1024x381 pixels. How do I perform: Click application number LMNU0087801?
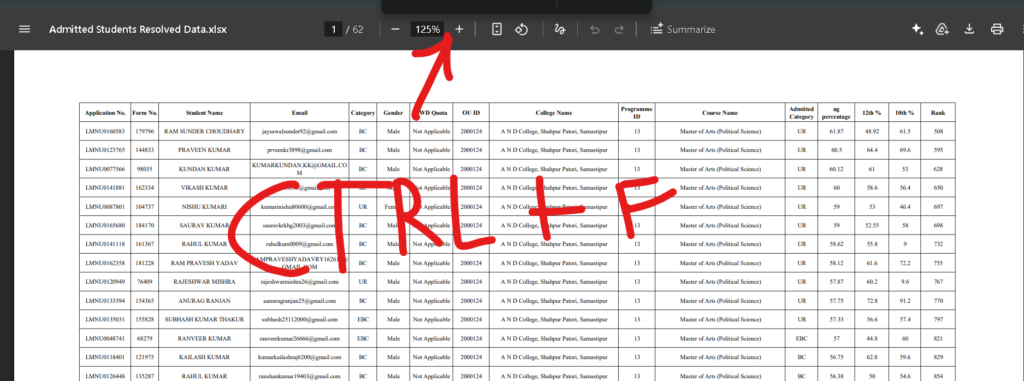click(105, 207)
